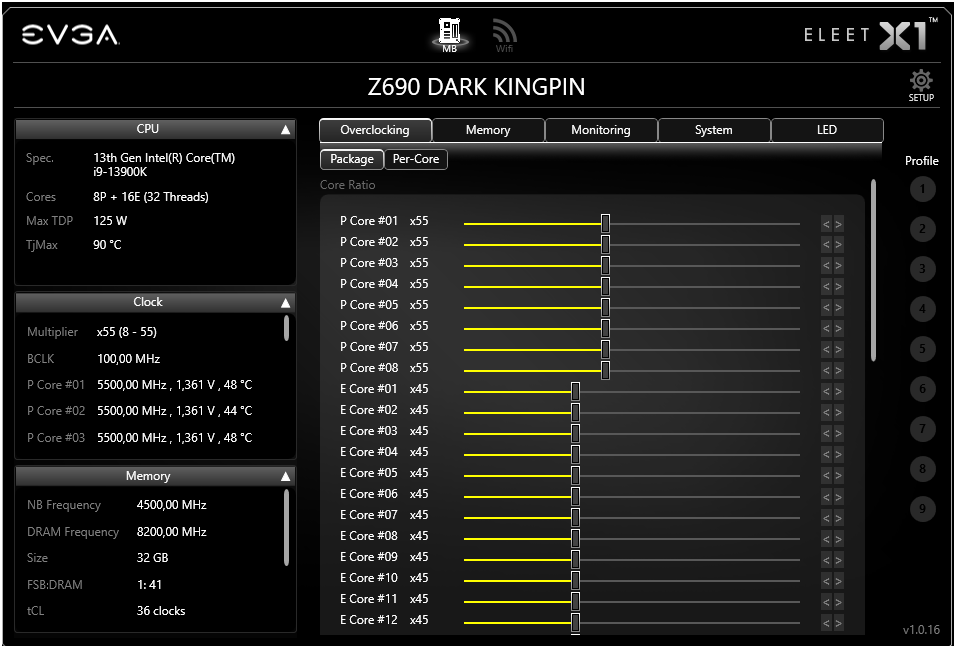Viewport: 956px width, 648px height.
Task: Open the SETUP gear icon
Action: point(921,86)
